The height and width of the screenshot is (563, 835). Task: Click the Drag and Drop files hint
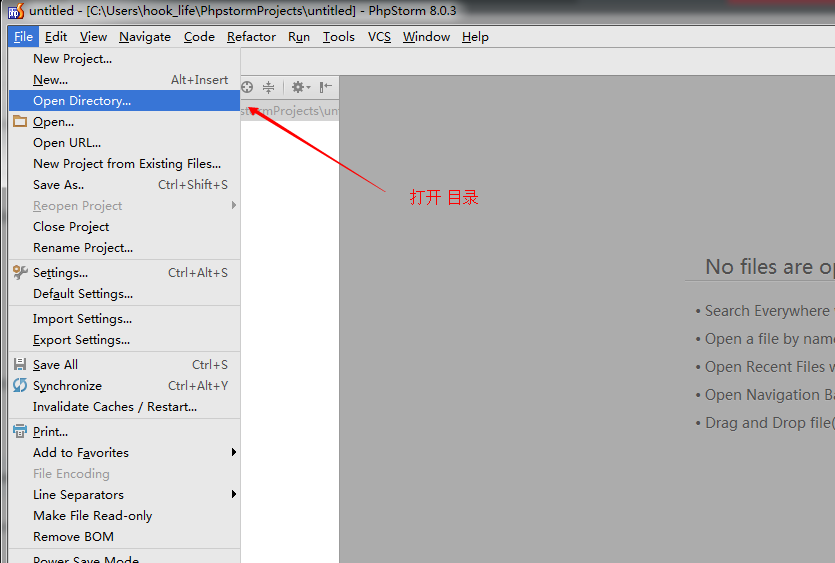pyautogui.click(x=769, y=422)
